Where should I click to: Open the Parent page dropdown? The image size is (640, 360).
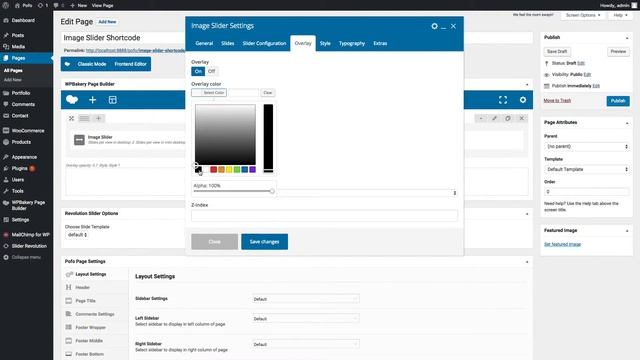click(x=587, y=146)
